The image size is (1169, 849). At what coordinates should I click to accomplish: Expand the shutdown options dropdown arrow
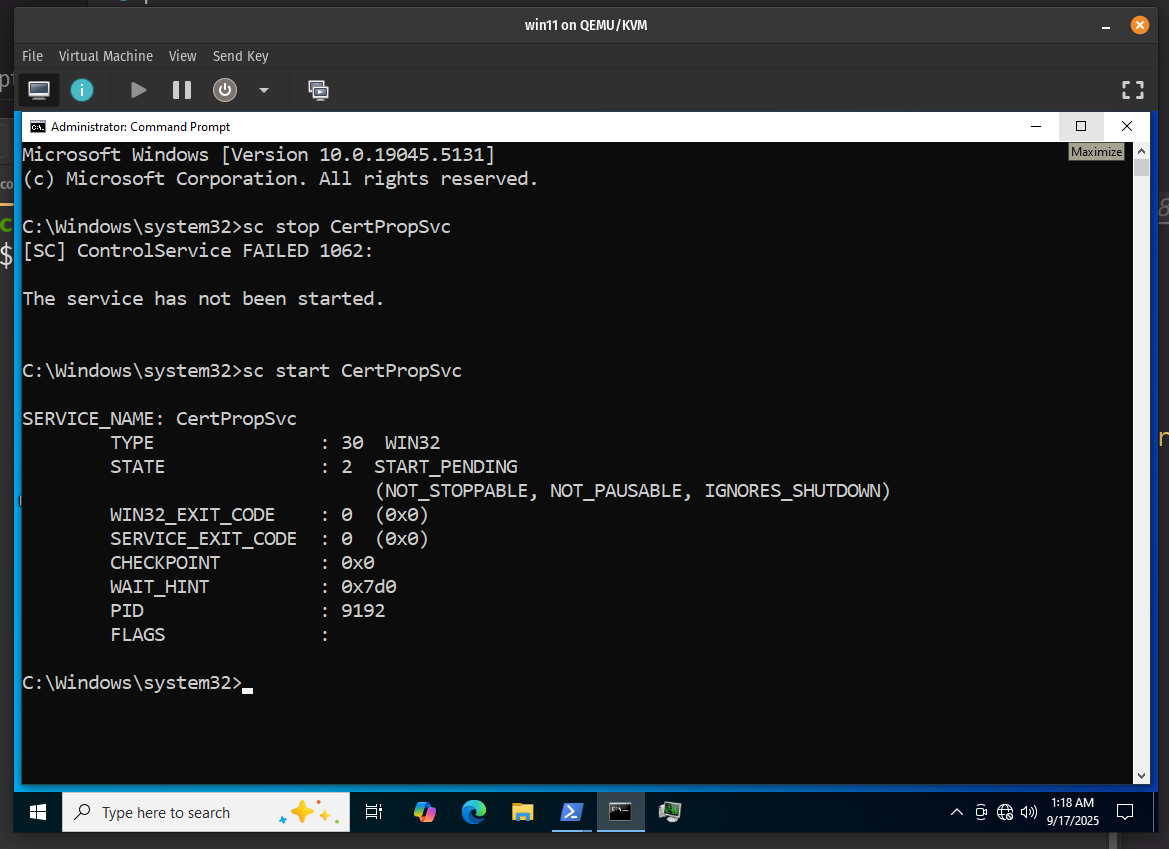click(x=263, y=90)
